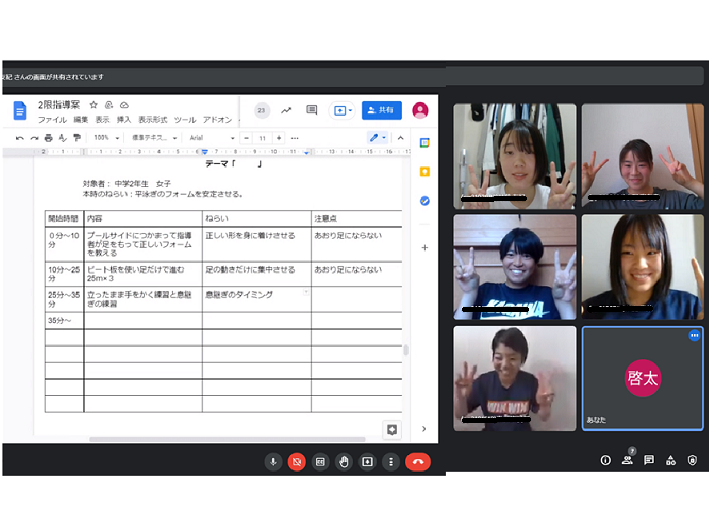The width and height of the screenshot is (709, 532).
Task: Open the comment history icon
Action: tap(311, 110)
